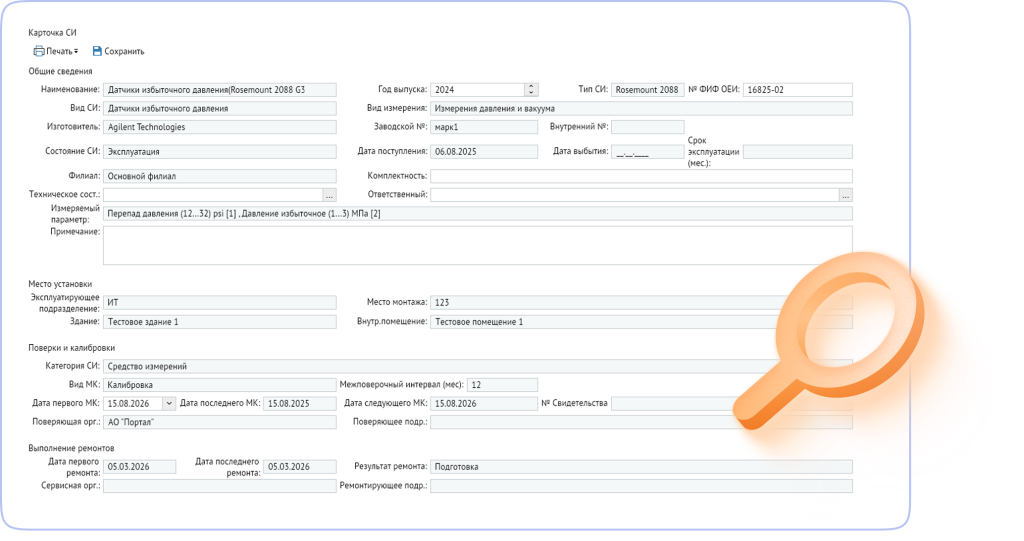The width and height of the screenshot is (1024, 541).
Task: Expand the Дата первого МК date dropdown
Action: coord(168,403)
